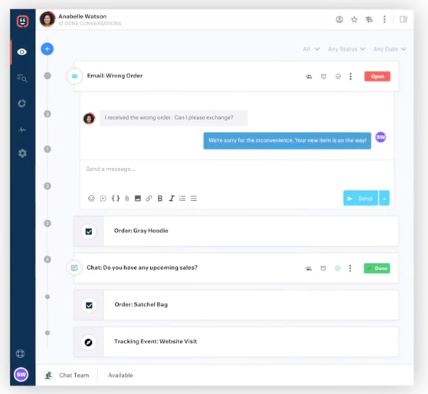
Task: Assign Wrong Order conversation to team
Action: [x=309, y=77]
